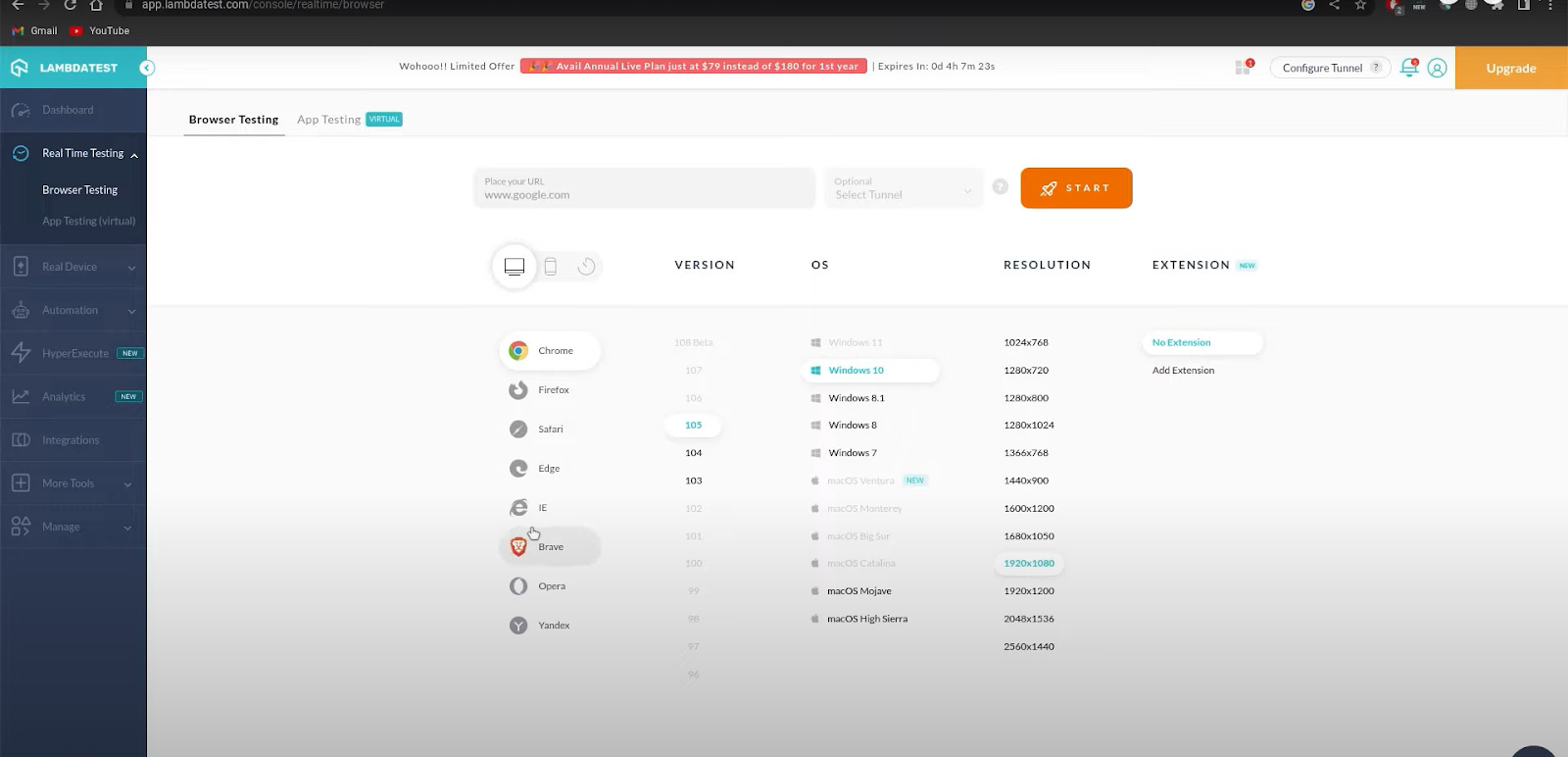This screenshot has height=757, width=1568.
Task: Click the URL input field
Action: point(644,188)
